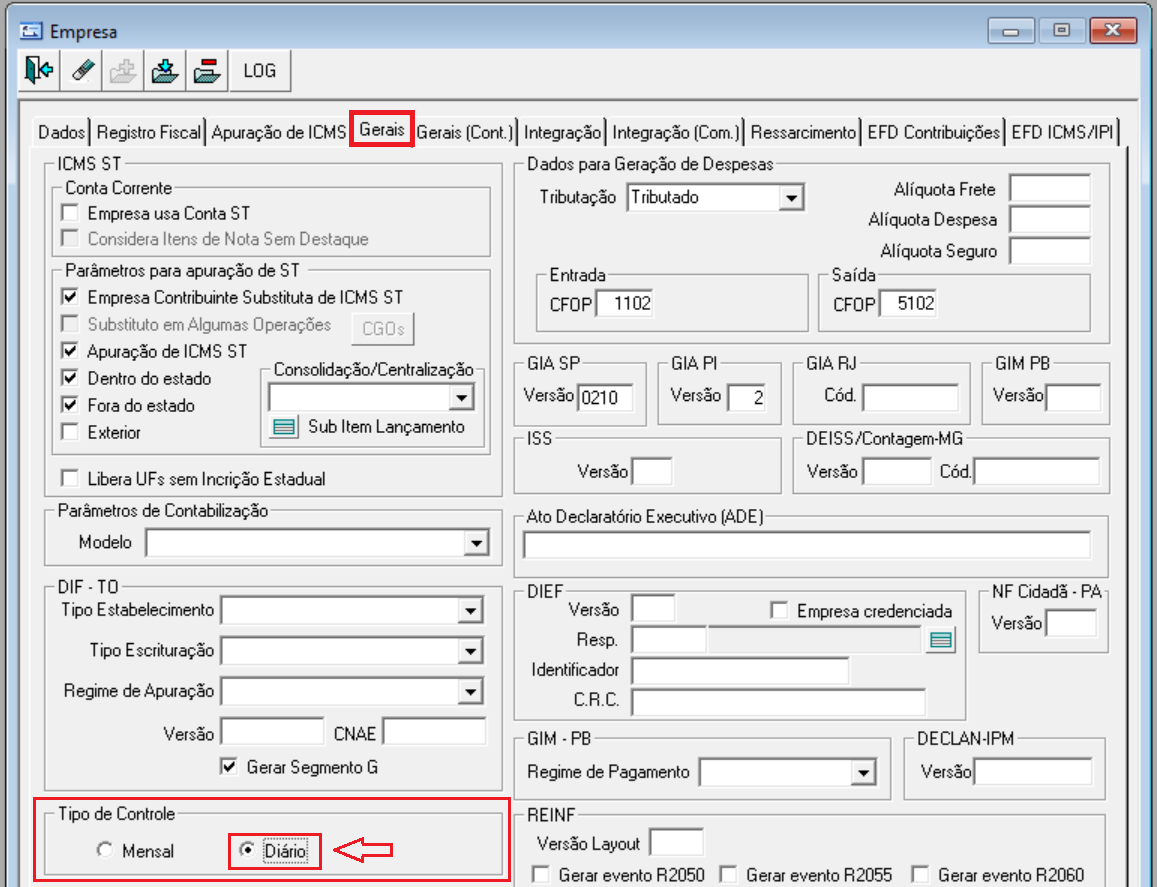Toggle the Fora do estado checkbox
Viewport: 1157px width, 887px height.
[70, 405]
